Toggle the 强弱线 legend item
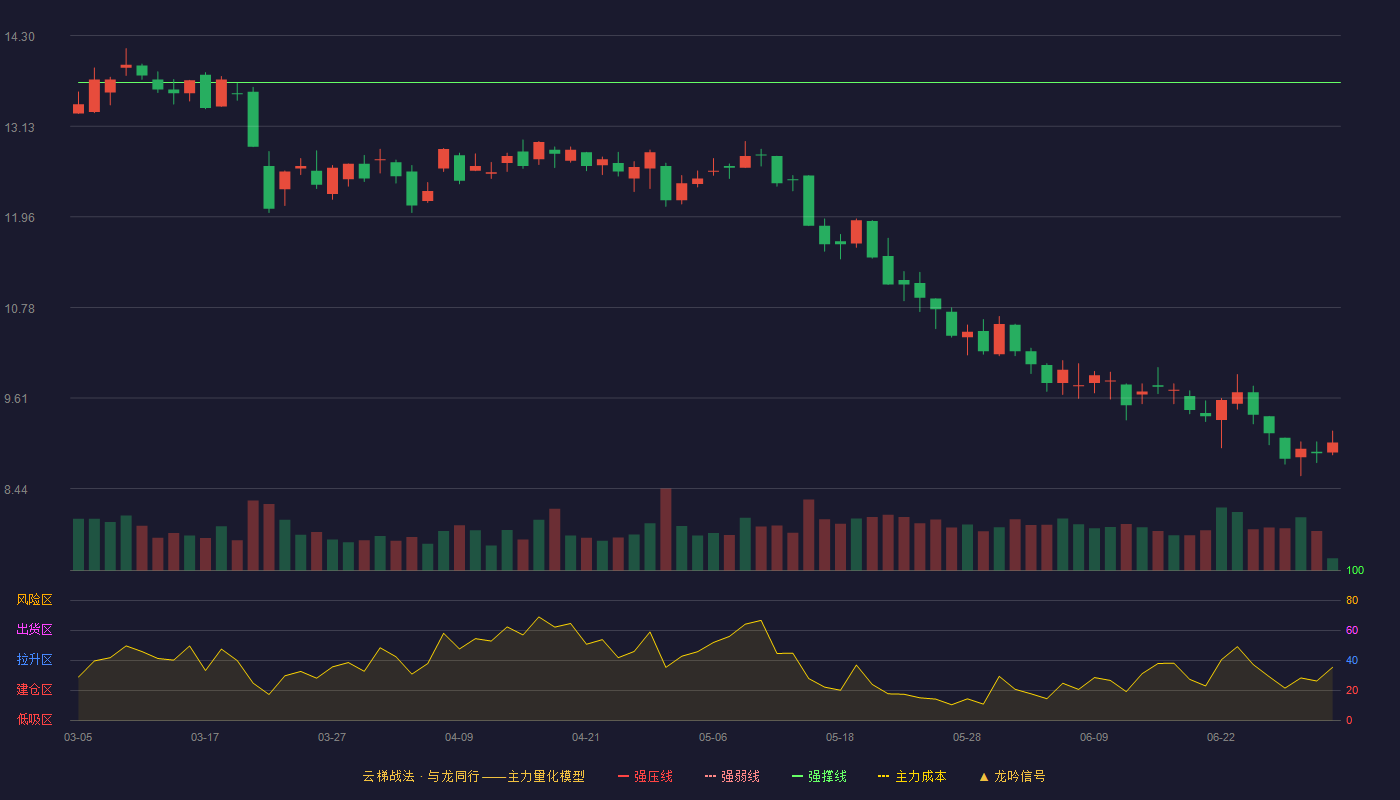1400x800 pixels. [732, 776]
